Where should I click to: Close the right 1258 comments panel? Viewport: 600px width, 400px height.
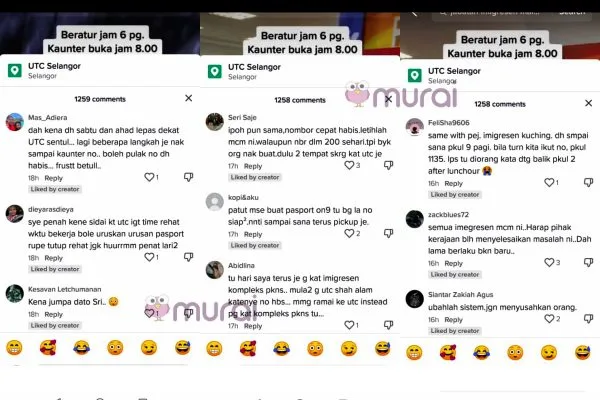coord(589,103)
